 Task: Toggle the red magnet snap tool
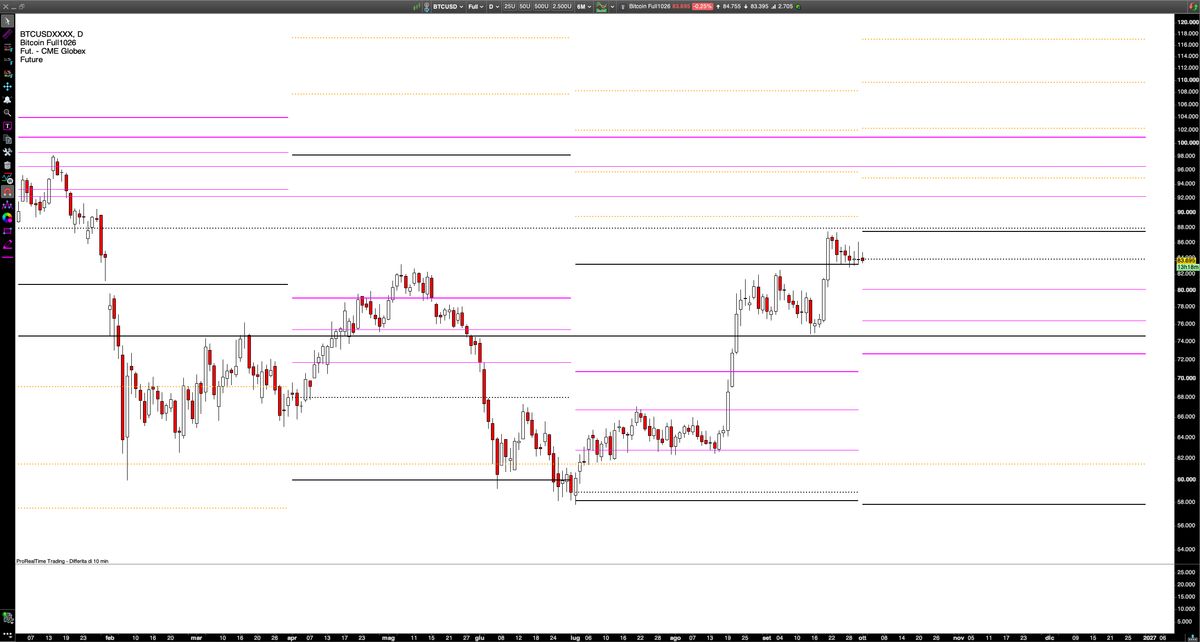(x=7, y=191)
